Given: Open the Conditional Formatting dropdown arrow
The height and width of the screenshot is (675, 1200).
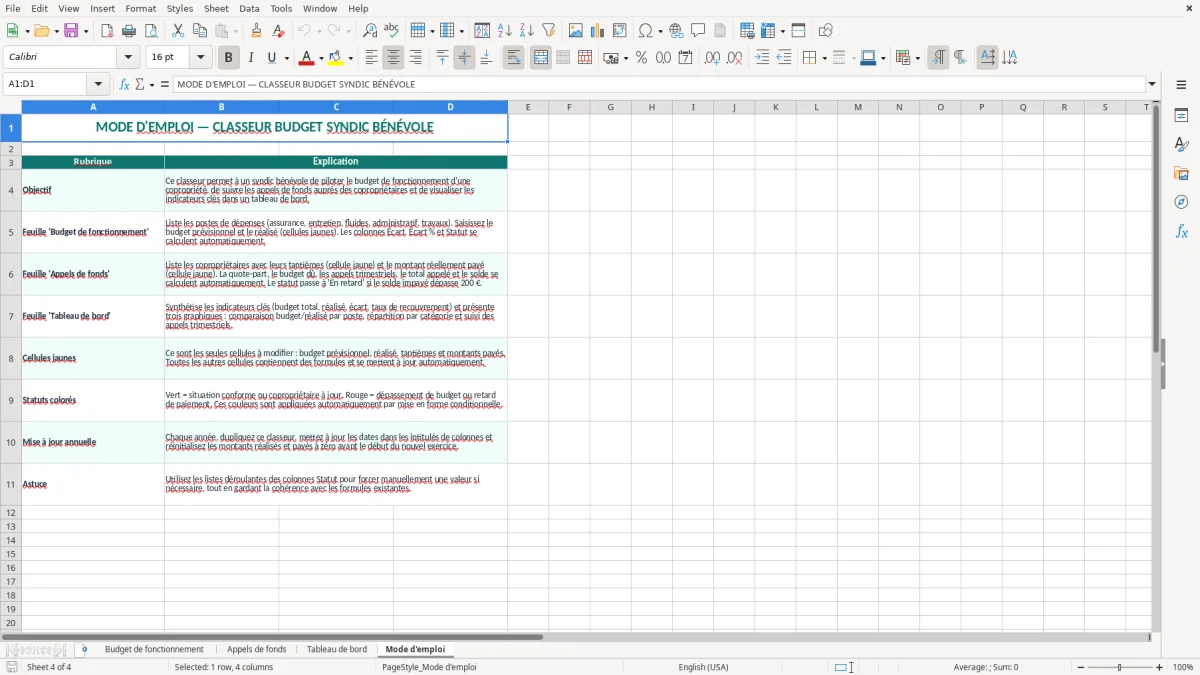Looking at the screenshot, I should pyautogui.click(x=917, y=58).
